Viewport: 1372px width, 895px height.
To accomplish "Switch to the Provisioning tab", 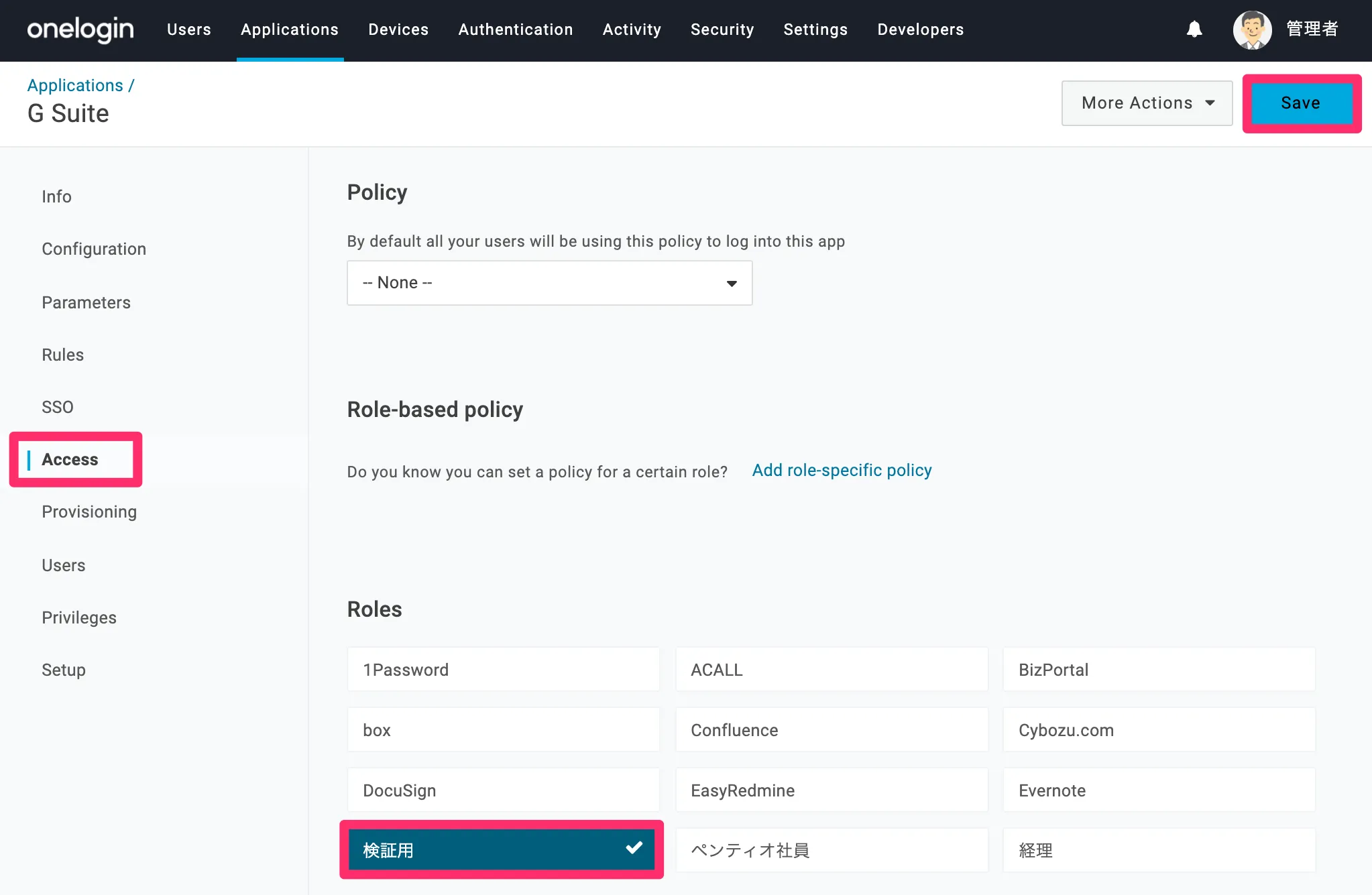I will pos(89,512).
